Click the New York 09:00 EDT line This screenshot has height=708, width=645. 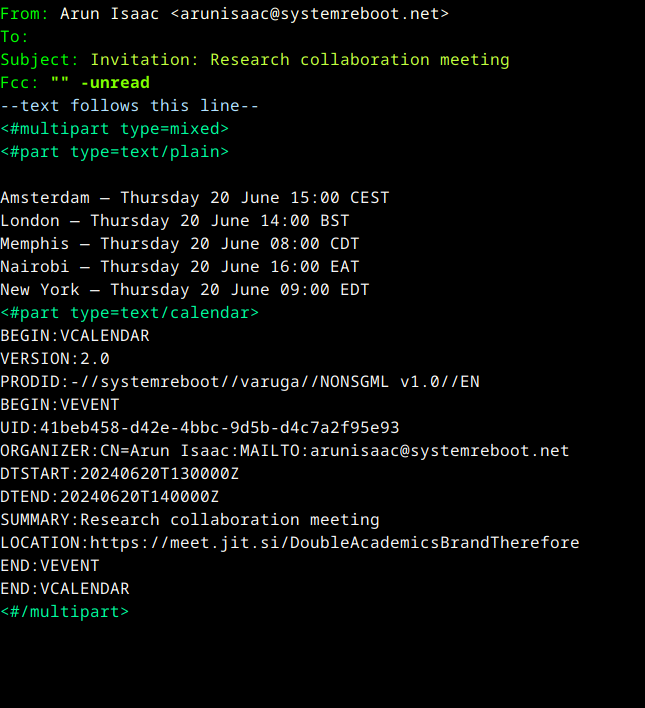185,290
